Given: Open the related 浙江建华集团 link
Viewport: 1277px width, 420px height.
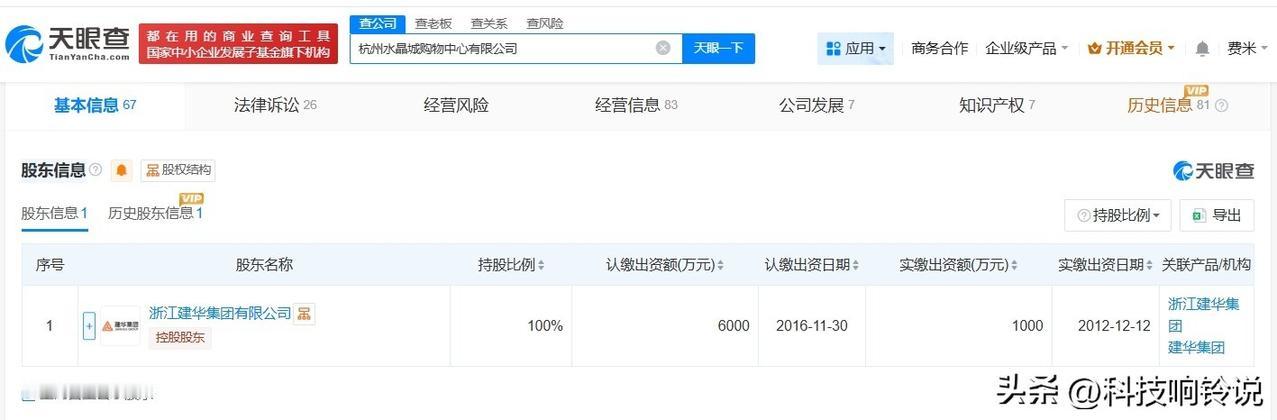Looking at the screenshot, I should click(1203, 314).
